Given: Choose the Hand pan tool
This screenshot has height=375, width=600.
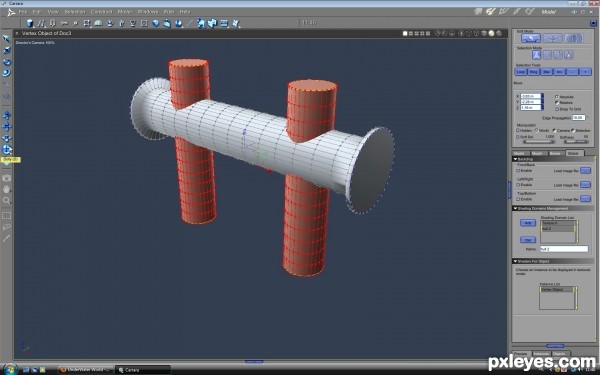Looking at the screenshot, I should coord(7,189).
